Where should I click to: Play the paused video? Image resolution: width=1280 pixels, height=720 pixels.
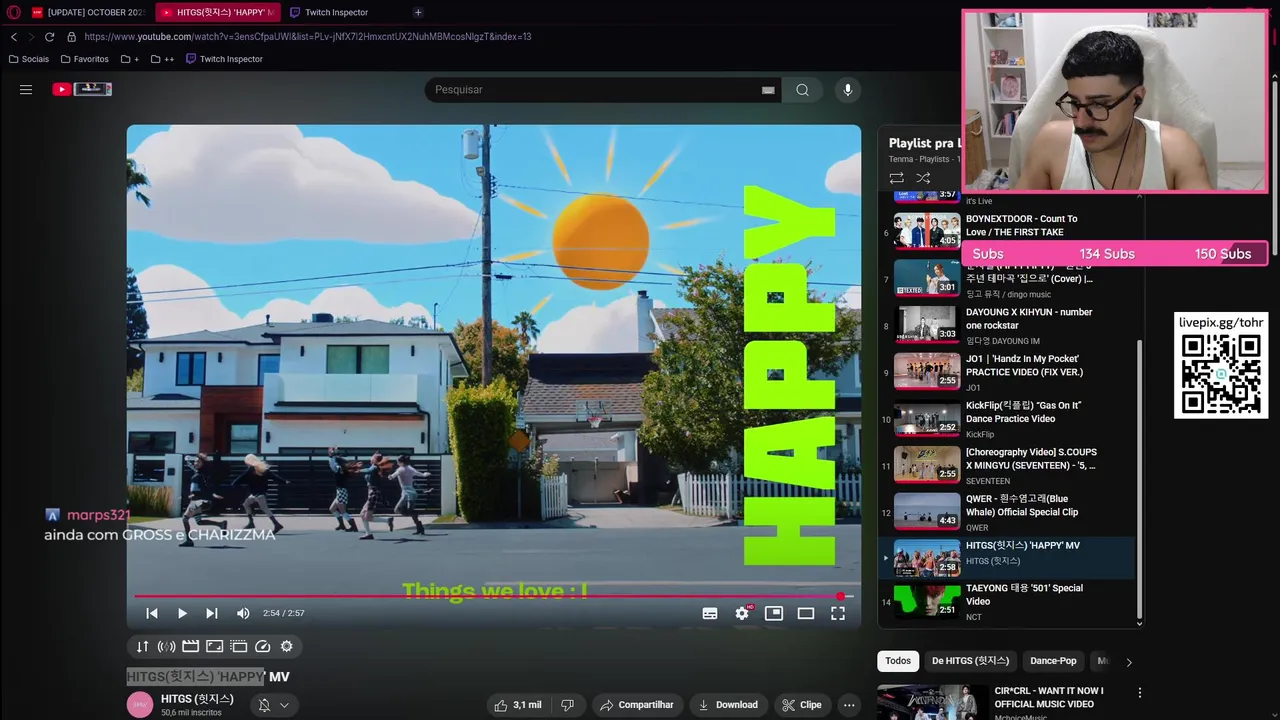pyautogui.click(x=182, y=613)
